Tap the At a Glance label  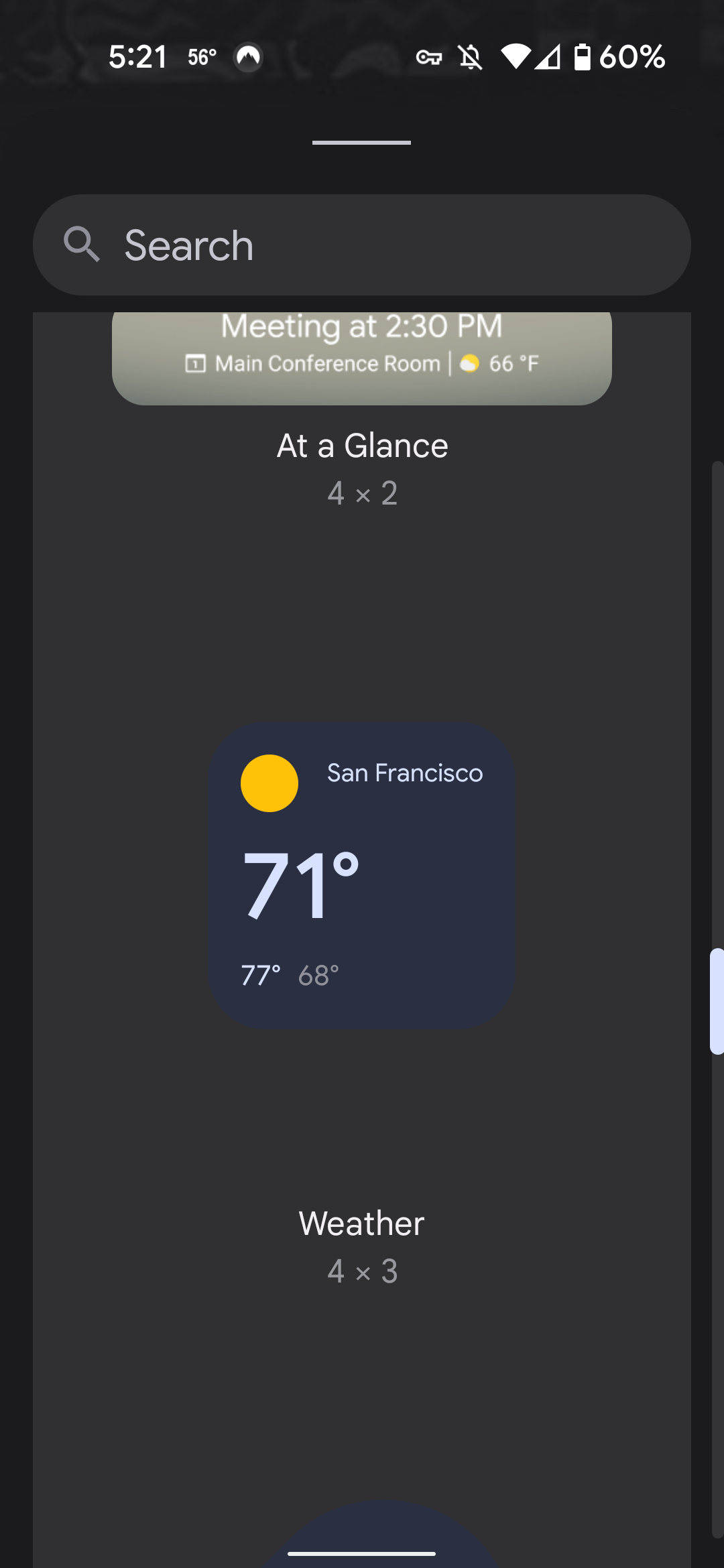(363, 446)
